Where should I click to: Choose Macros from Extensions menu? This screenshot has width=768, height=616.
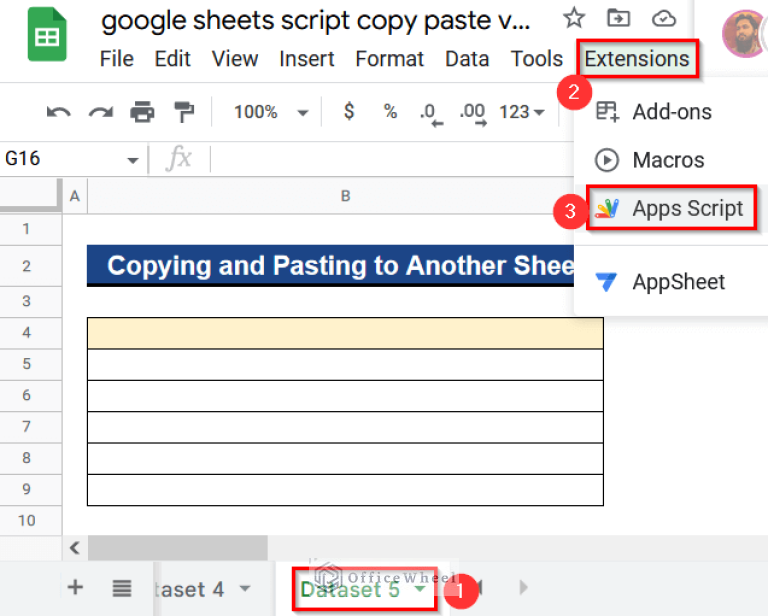pos(671,160)
